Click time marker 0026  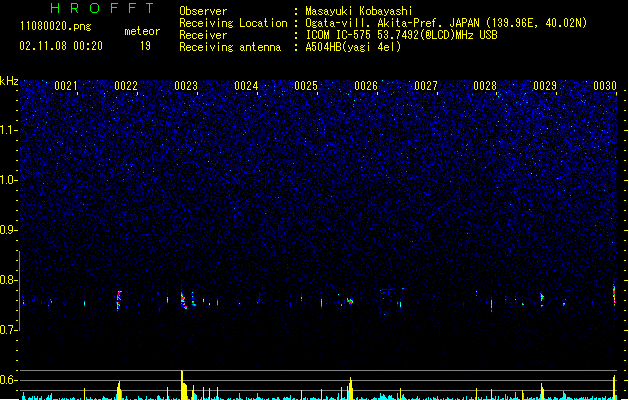coord(366,86)
